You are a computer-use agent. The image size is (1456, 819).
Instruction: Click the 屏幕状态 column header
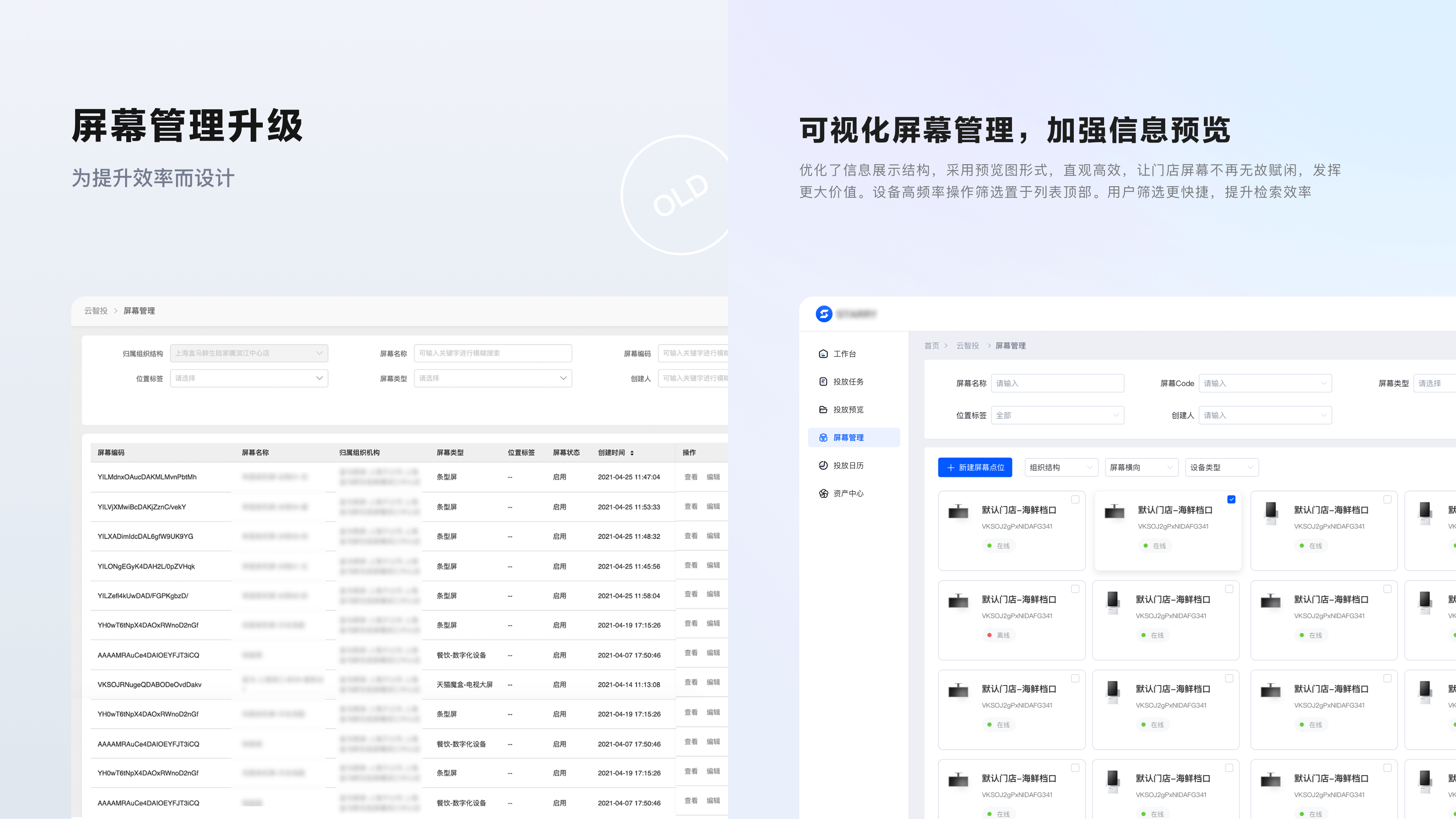click(566, 453)
